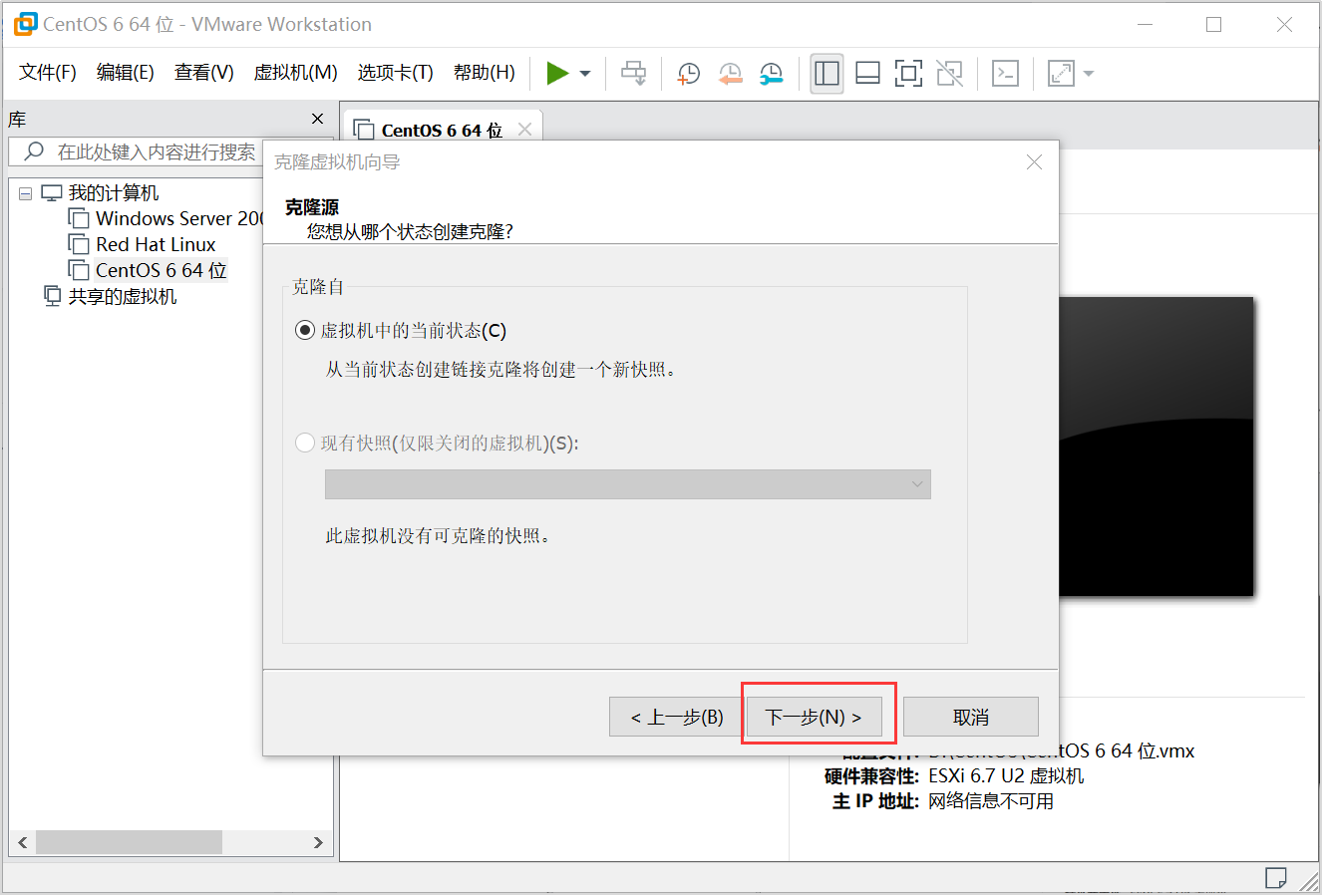Revert to snapshot toolbar icon

[730, 73]
